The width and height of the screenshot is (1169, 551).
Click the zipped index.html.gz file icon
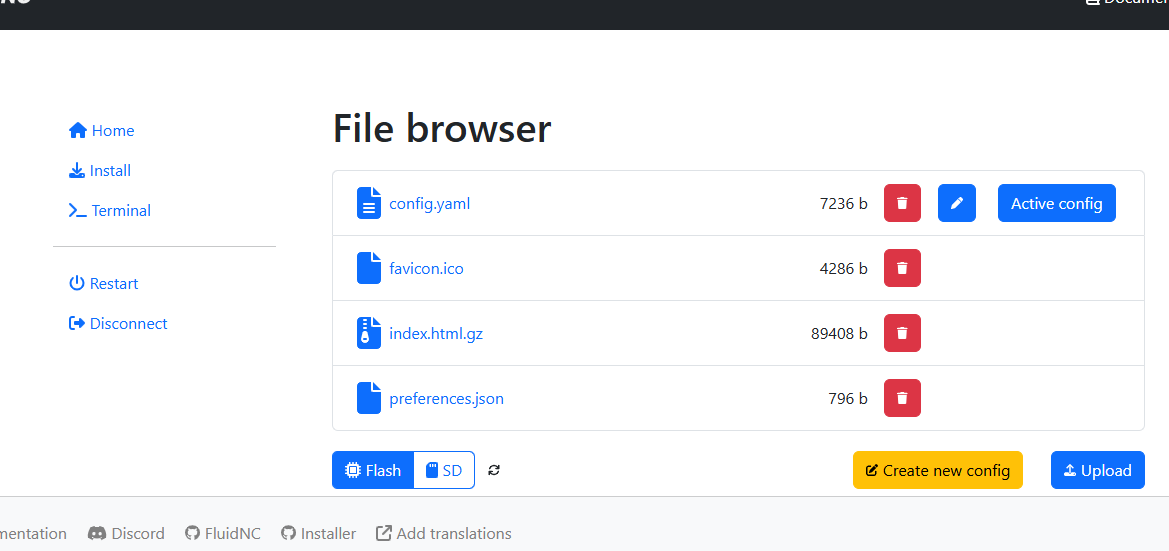point(369,333)
